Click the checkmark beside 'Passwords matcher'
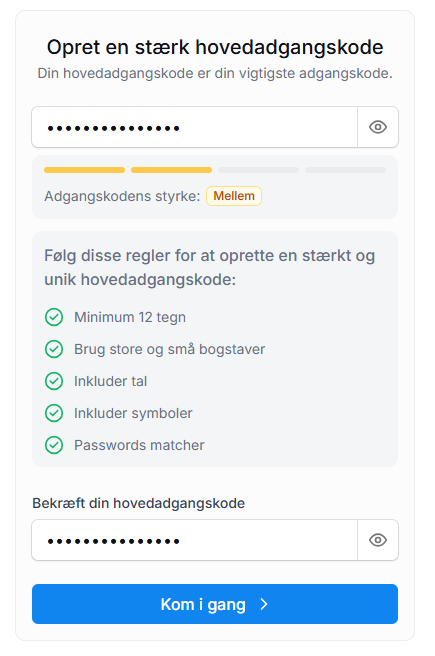The width and height of the screenshot is (435, 656). [54, 445]
